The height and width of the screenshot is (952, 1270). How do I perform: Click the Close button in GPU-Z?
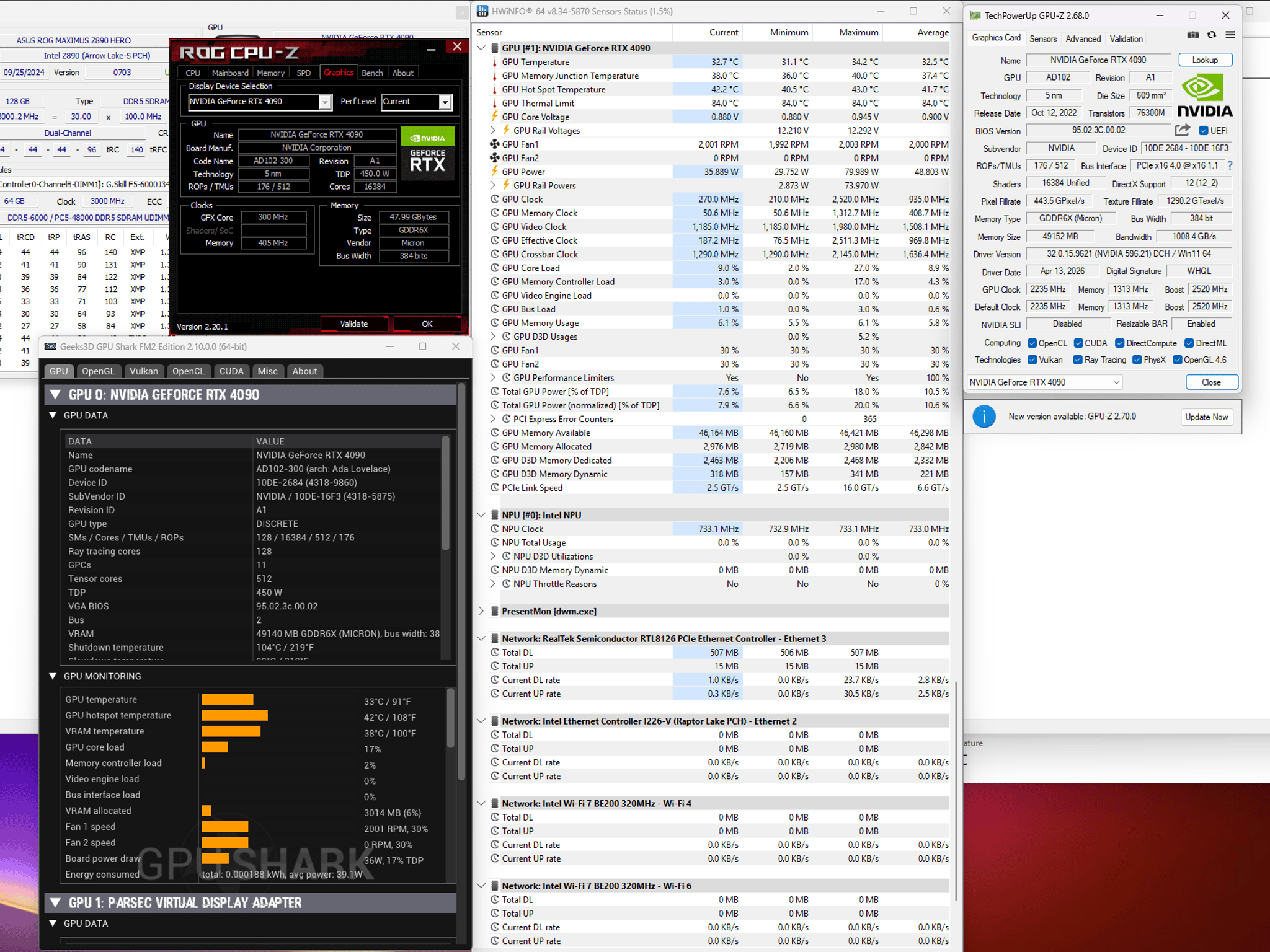click(1211, 382)
